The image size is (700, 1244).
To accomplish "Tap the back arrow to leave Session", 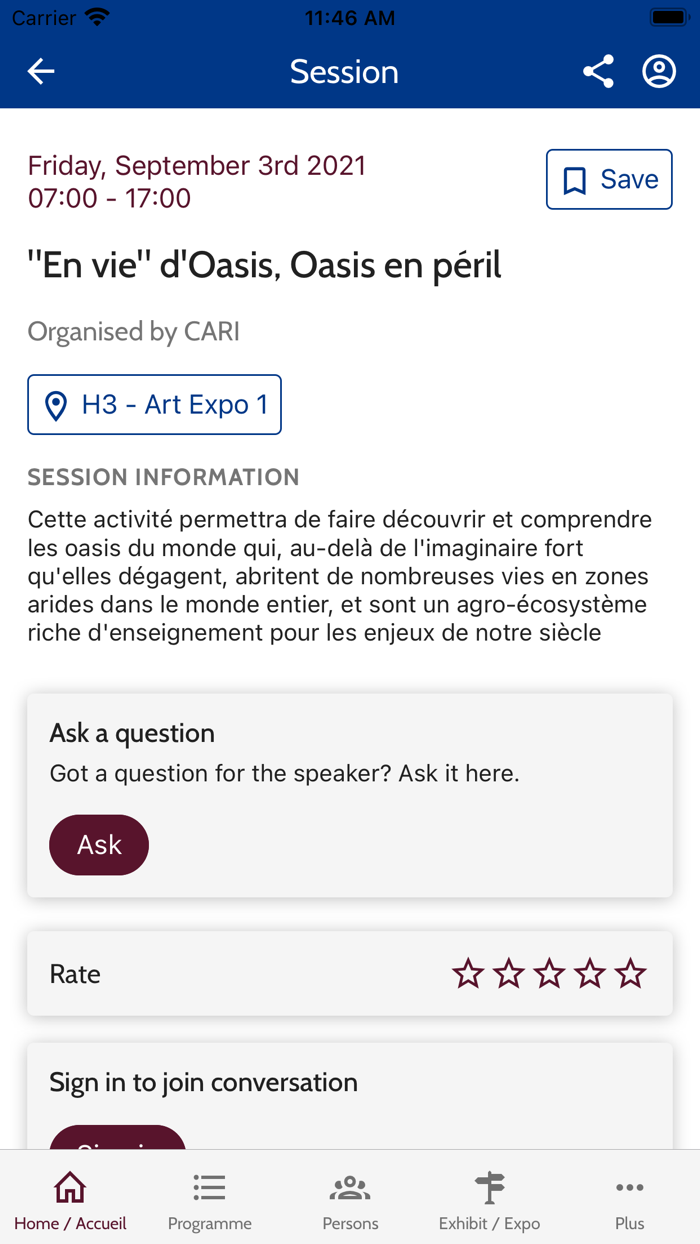I will [x=40, y=71].
